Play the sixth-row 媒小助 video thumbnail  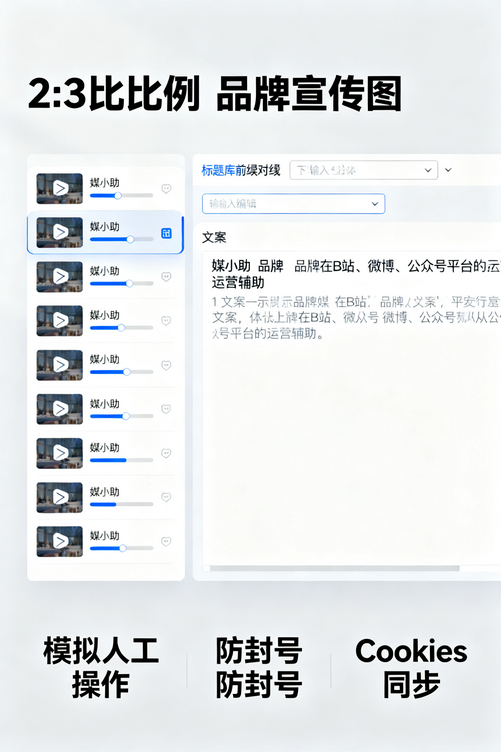[59, 409]
